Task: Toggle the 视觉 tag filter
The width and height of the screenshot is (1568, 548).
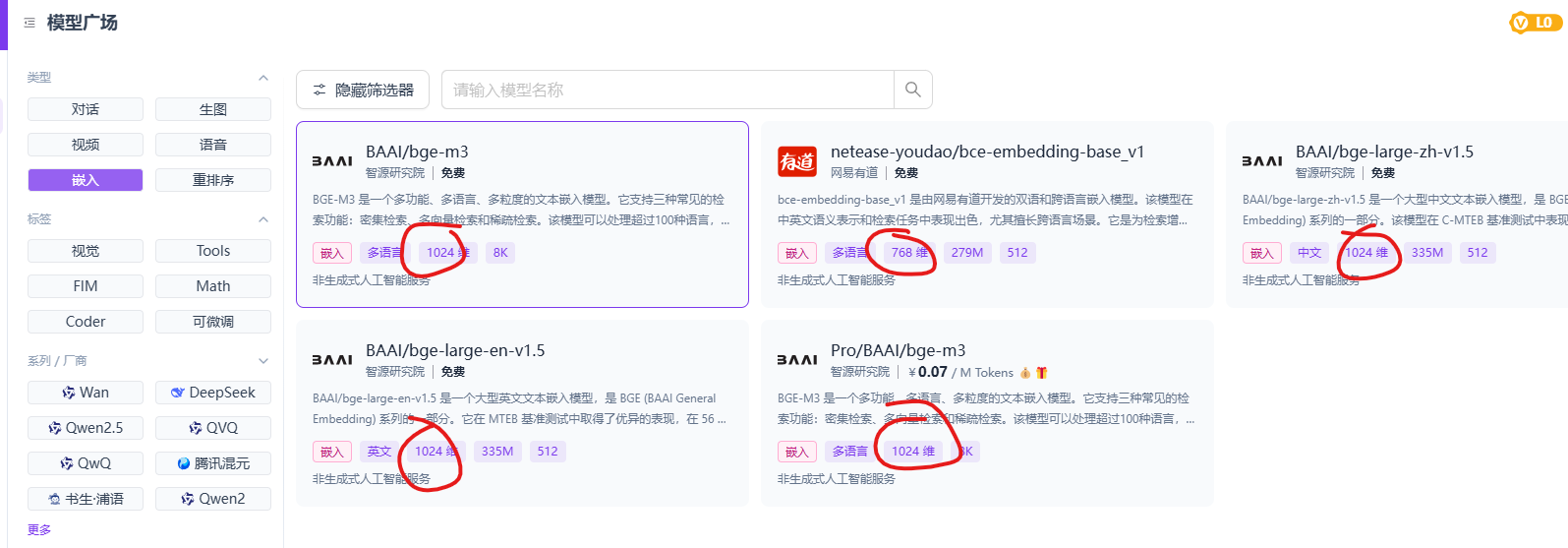Action: [86, 251]
